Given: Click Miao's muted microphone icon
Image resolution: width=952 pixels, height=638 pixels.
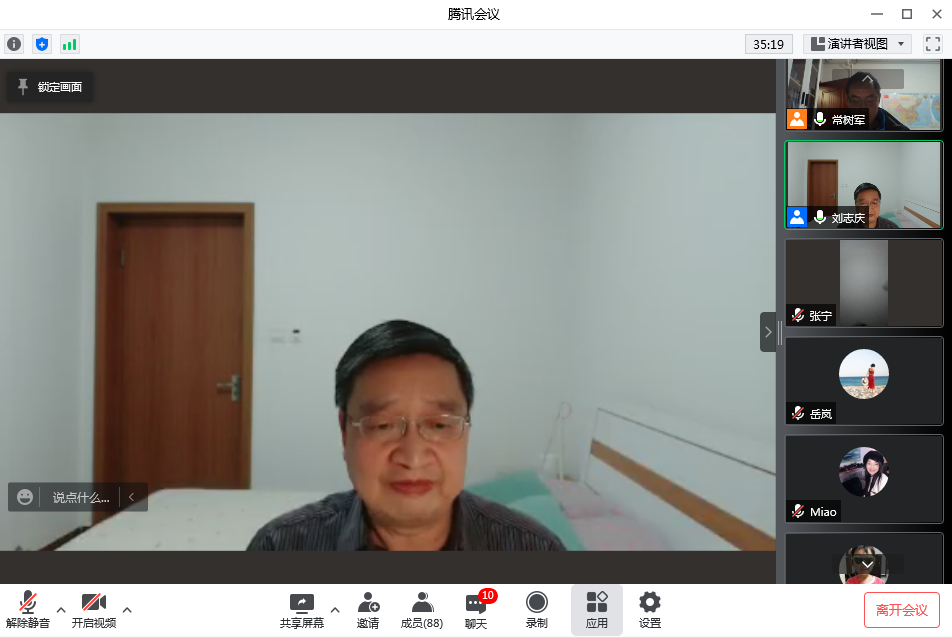Looking at the screenshot, I should pos(798,511).
